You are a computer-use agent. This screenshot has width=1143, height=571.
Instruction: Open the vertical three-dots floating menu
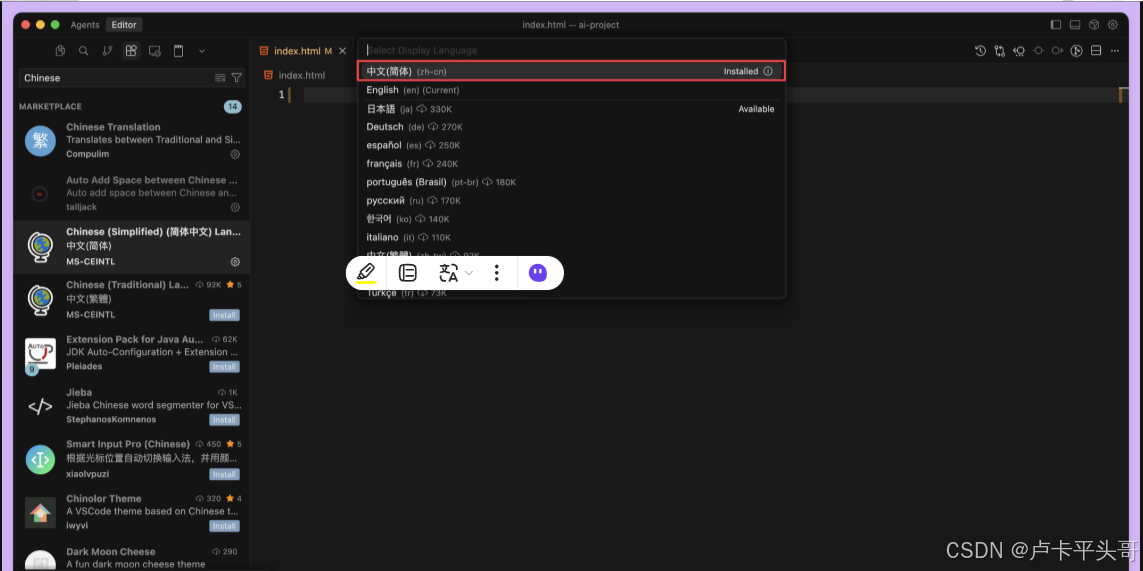pyautogui.click(x=496, y=273)
